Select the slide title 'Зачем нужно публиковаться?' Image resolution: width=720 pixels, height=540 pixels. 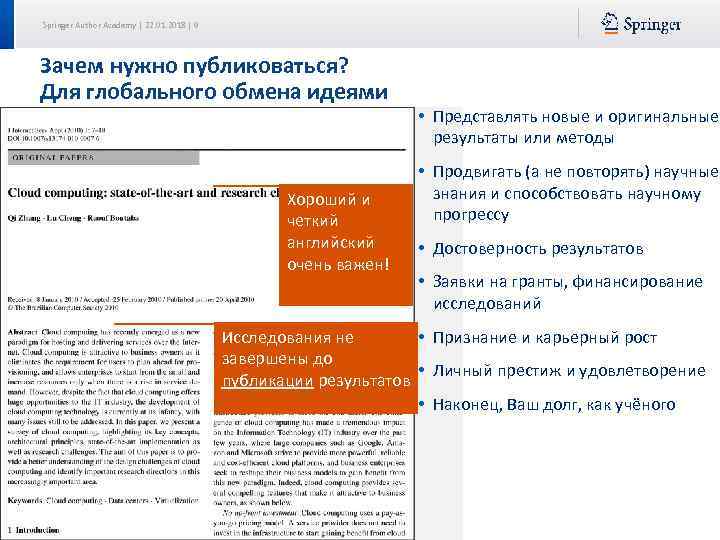coord(194,66)
